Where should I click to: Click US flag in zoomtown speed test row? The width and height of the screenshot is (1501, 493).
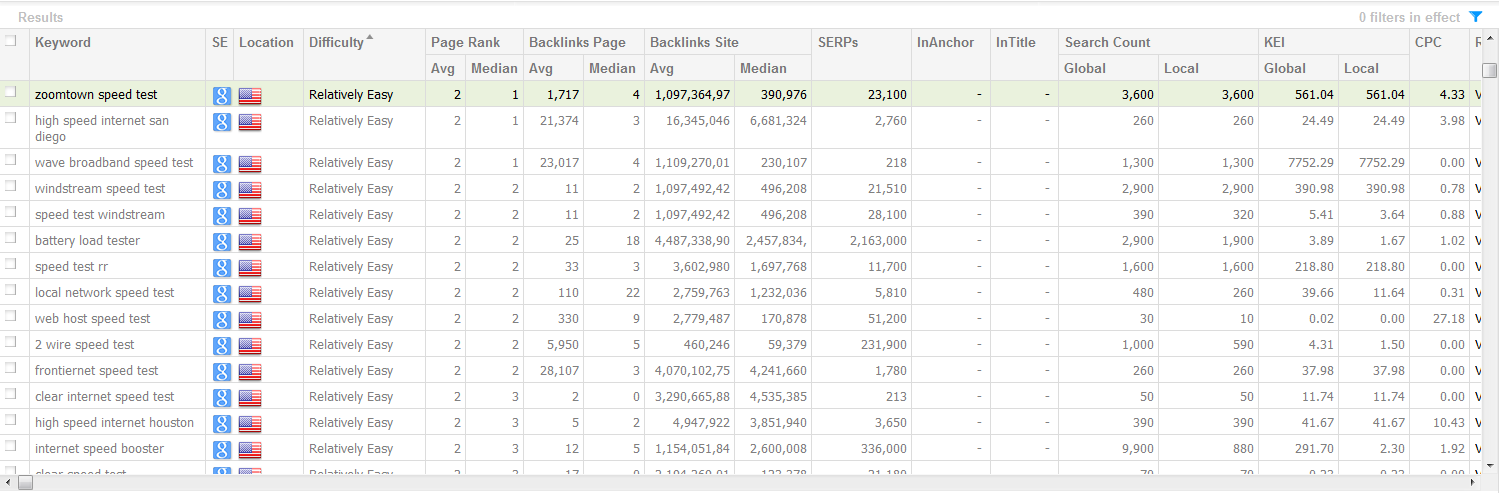tap(250, 96)
